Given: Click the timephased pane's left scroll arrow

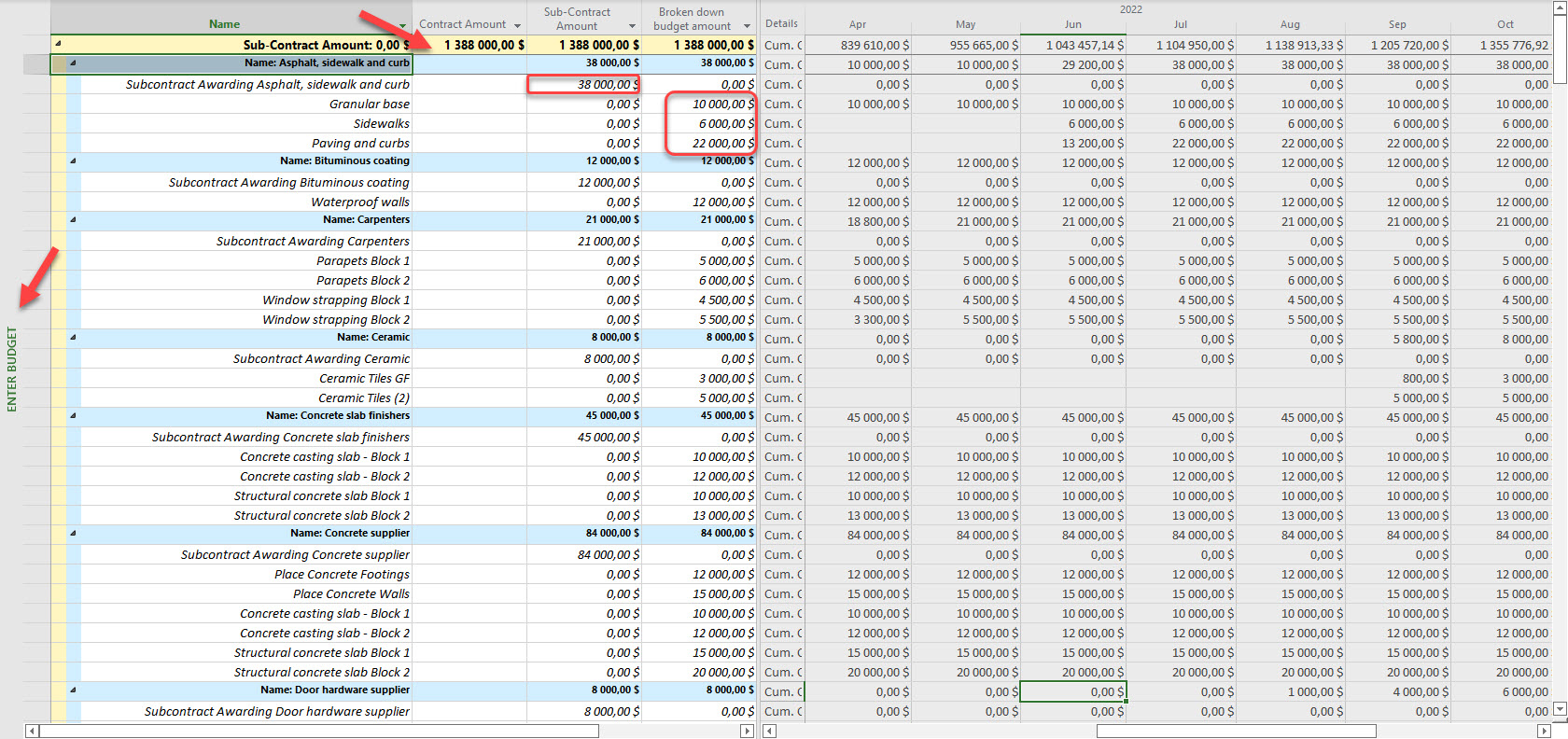Looking at the screenshot, I should tap(769, 732).
